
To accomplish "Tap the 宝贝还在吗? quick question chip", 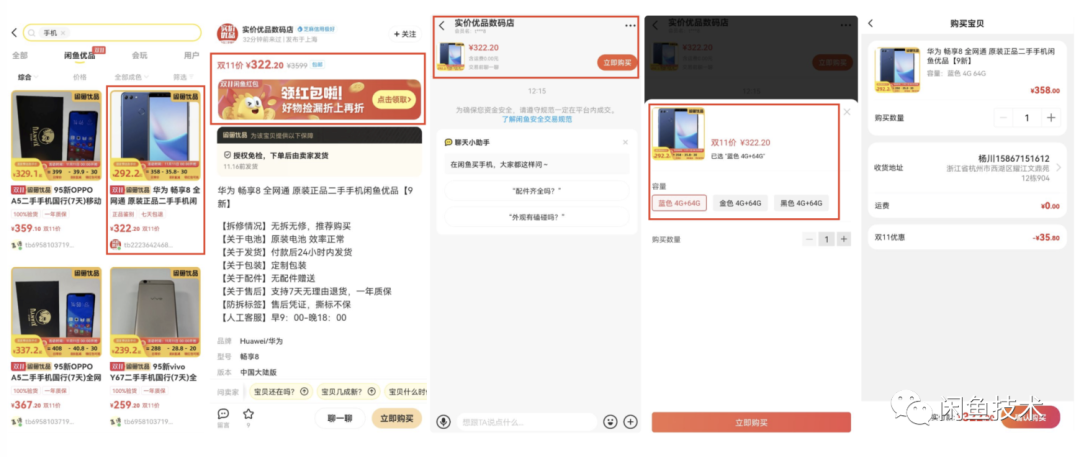I will pyautogui.click(x=280, y=392).
